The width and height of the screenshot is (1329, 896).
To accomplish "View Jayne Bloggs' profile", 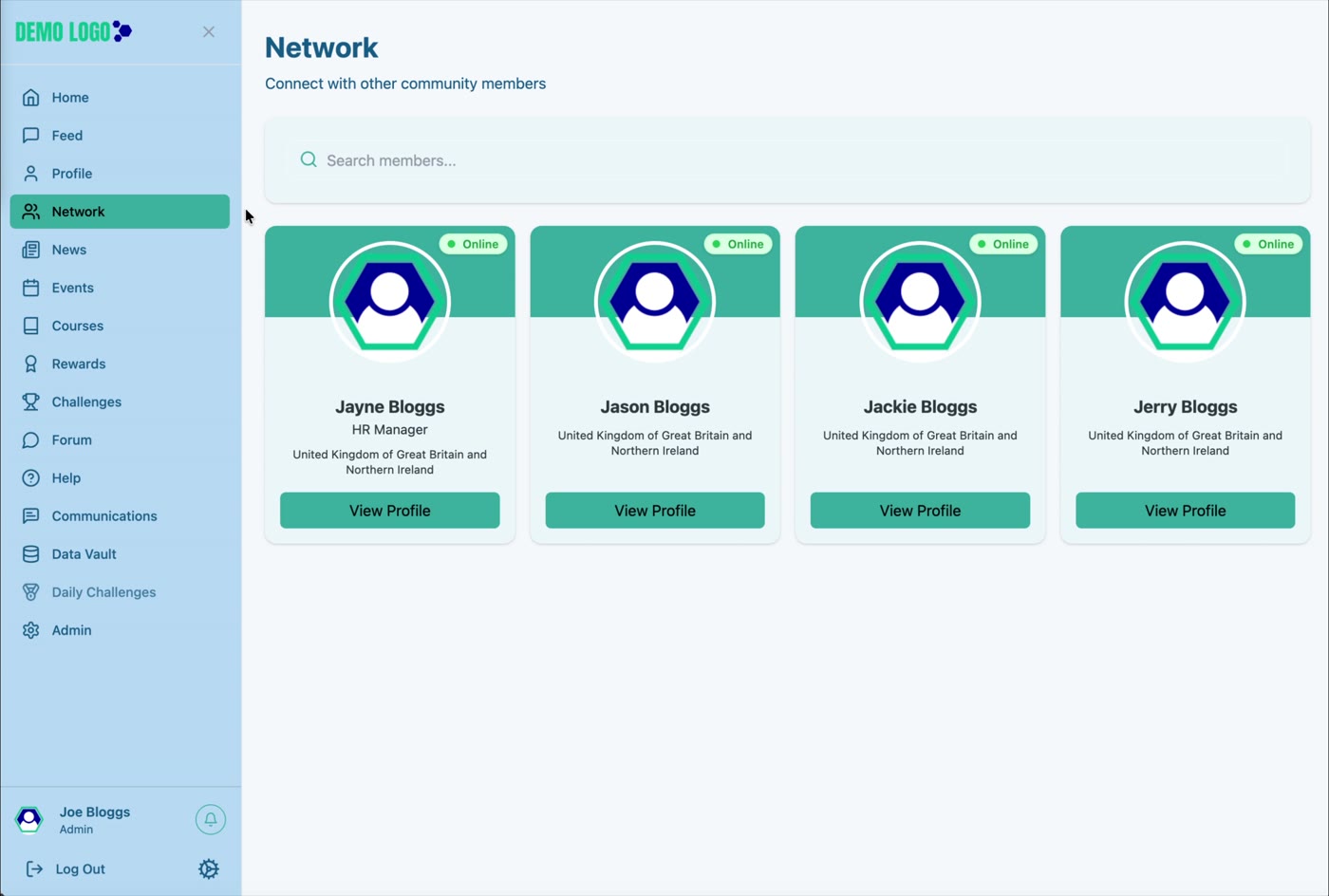I will (390, 511).
